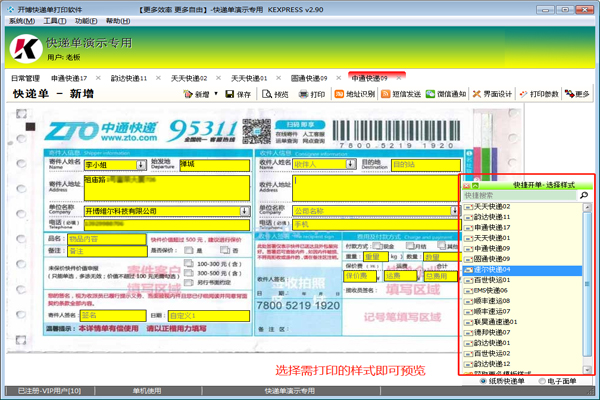Check 月结 payment method

(x=410, y=245)
